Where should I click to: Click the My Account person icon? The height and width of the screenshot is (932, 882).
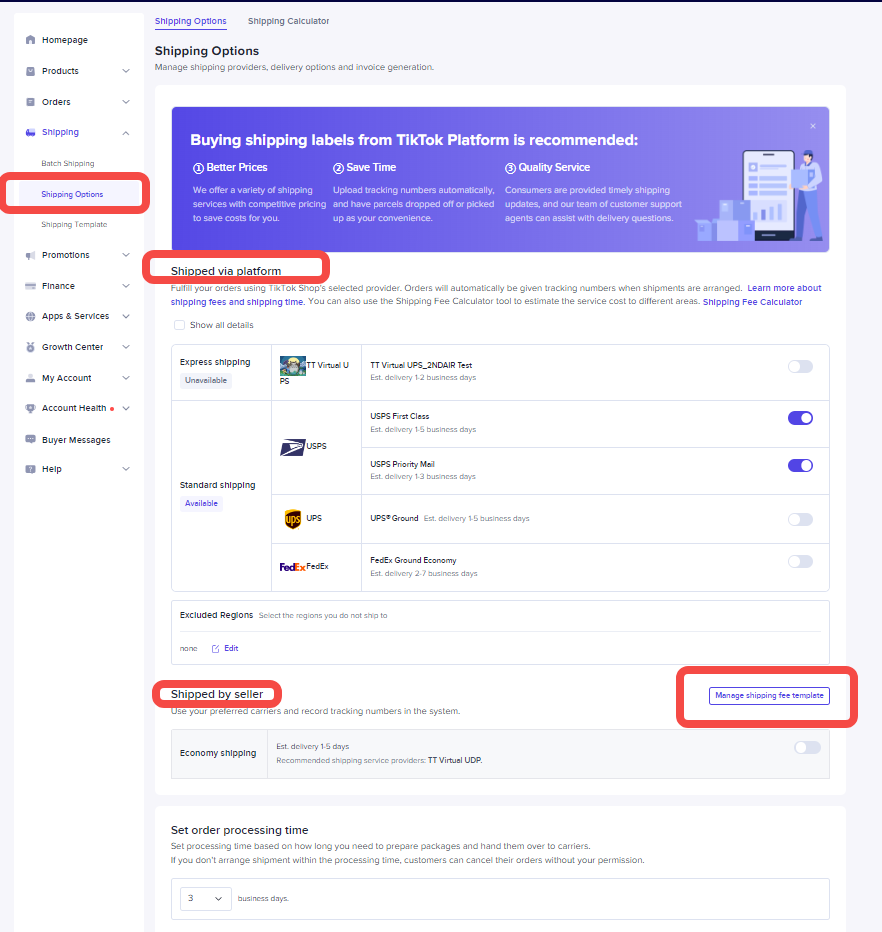(30, 378)
